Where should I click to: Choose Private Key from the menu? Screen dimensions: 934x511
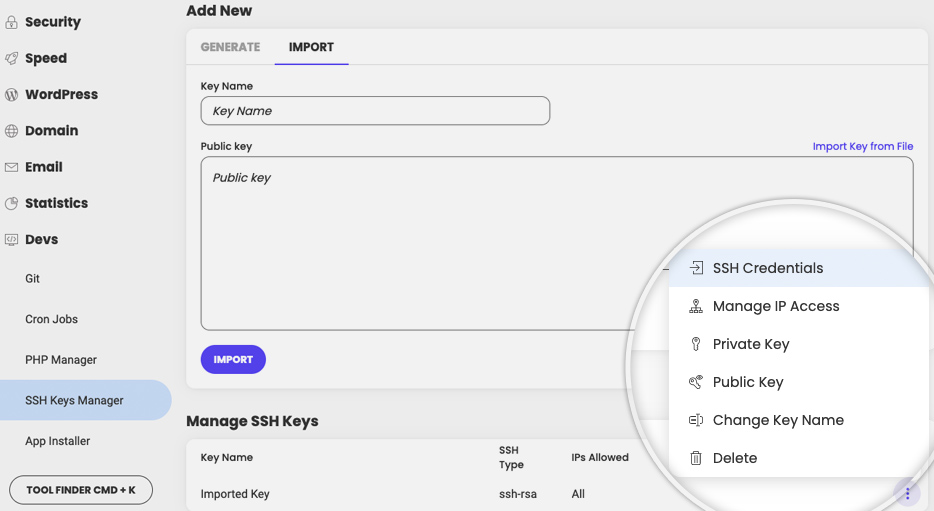pos(798,344)
